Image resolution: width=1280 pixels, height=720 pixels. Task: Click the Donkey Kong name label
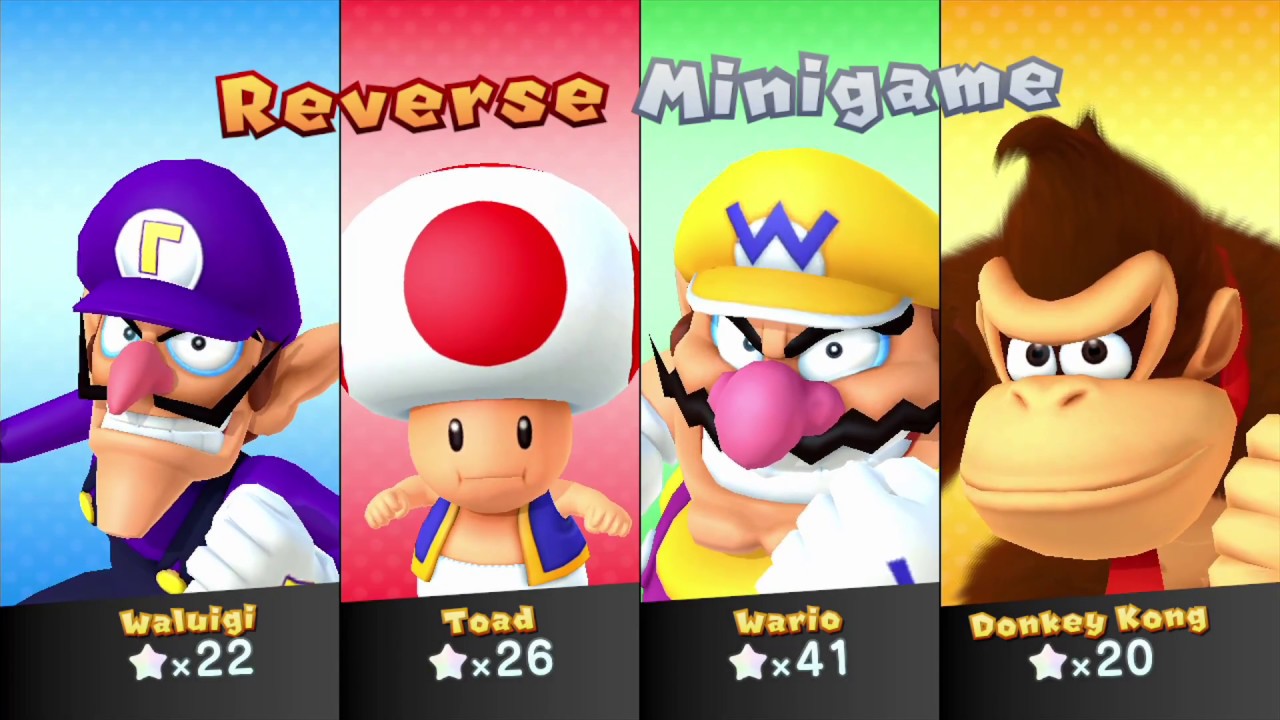1089,623
